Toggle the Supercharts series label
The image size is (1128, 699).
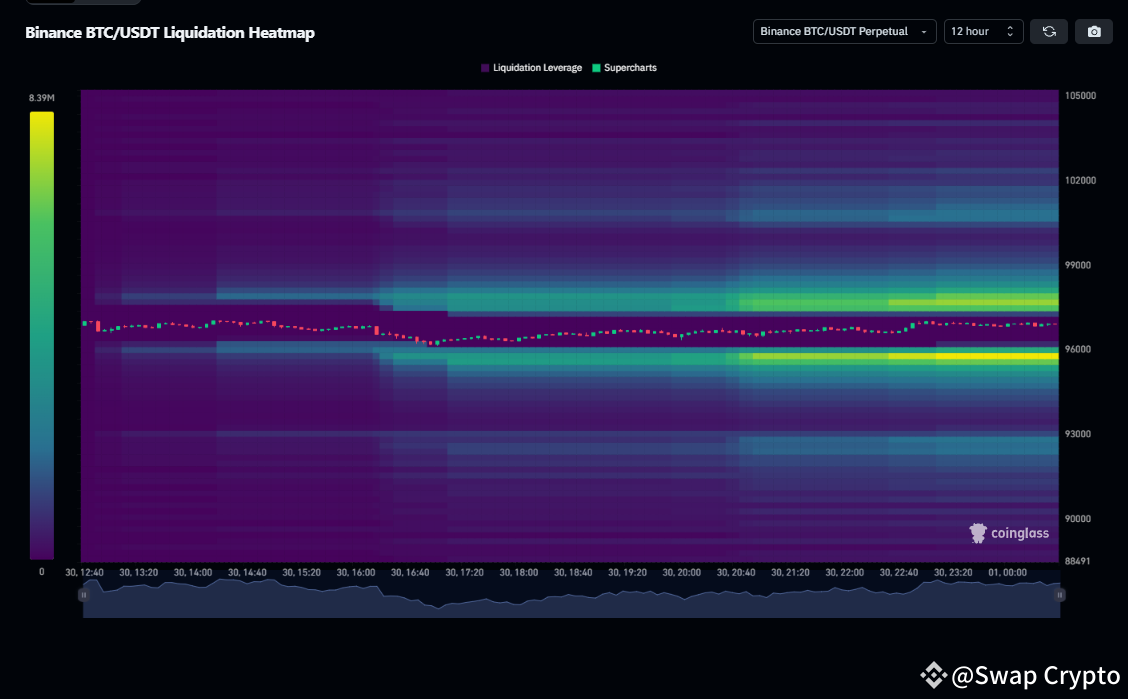[630, 68]
